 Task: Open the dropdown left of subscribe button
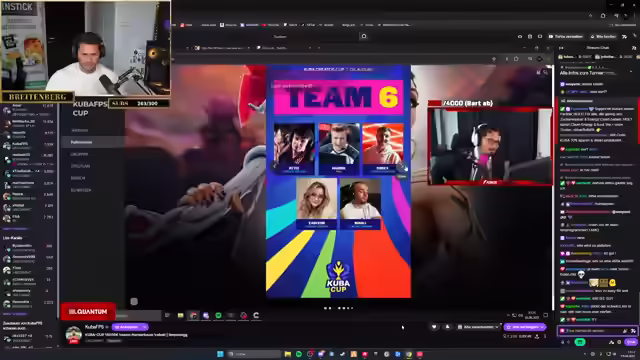point(478,327)
